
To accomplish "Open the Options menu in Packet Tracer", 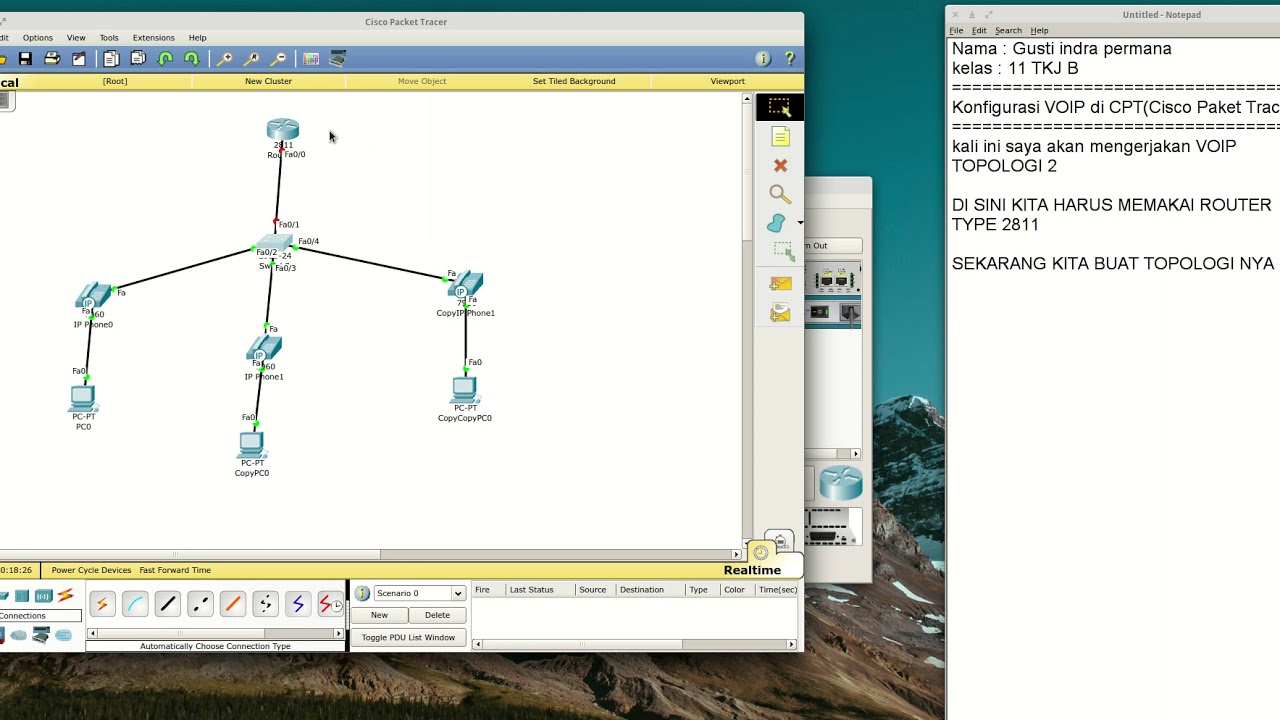I will [38, 38].
